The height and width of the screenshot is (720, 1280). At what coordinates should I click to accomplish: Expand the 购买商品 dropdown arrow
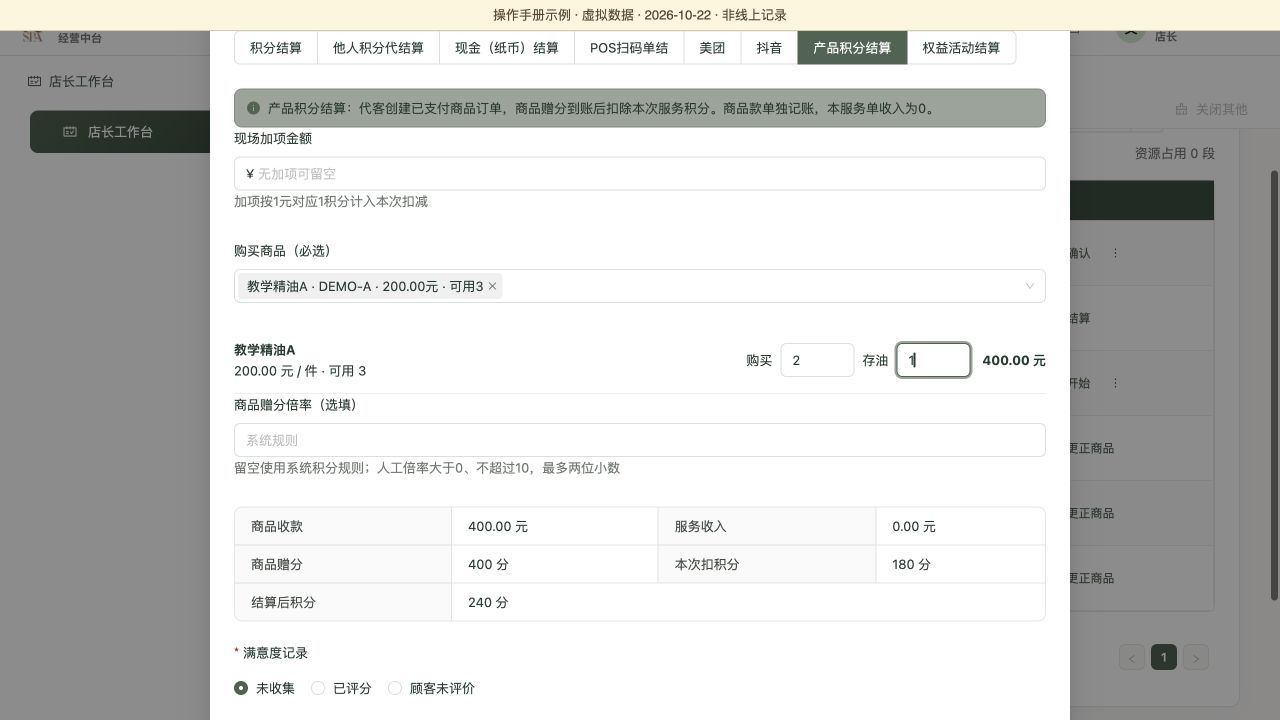click(1029, 286)
